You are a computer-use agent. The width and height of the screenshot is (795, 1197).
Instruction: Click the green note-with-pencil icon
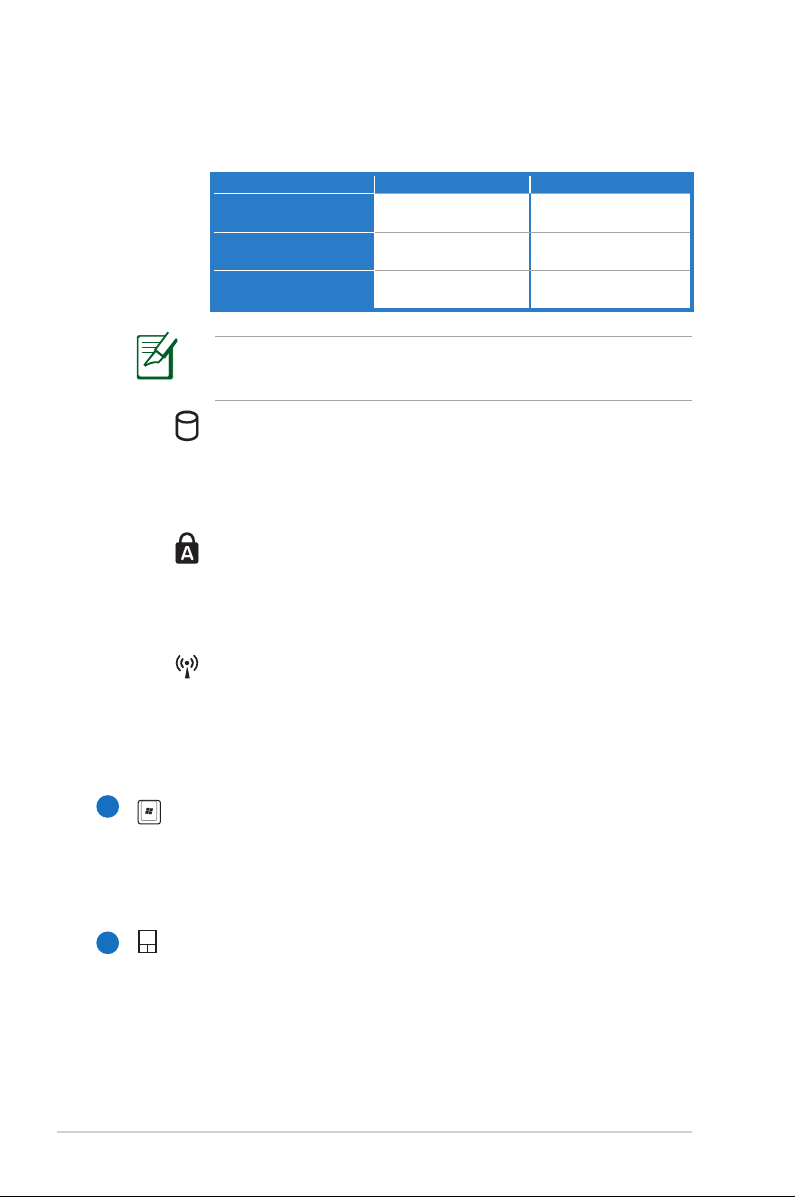157,356
